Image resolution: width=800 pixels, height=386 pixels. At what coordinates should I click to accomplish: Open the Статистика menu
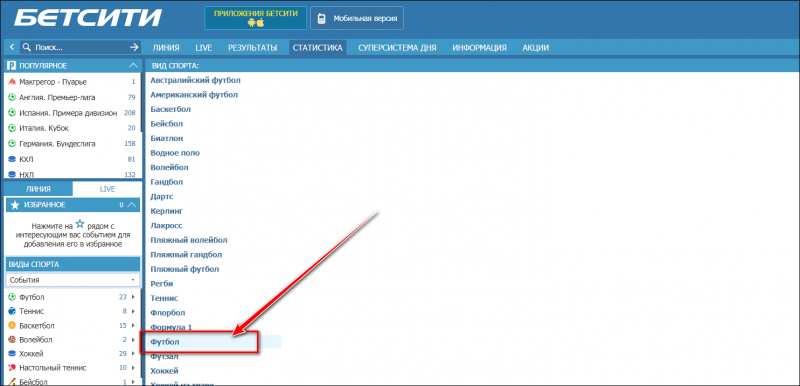pyautogui.click(x=317, y=48)
